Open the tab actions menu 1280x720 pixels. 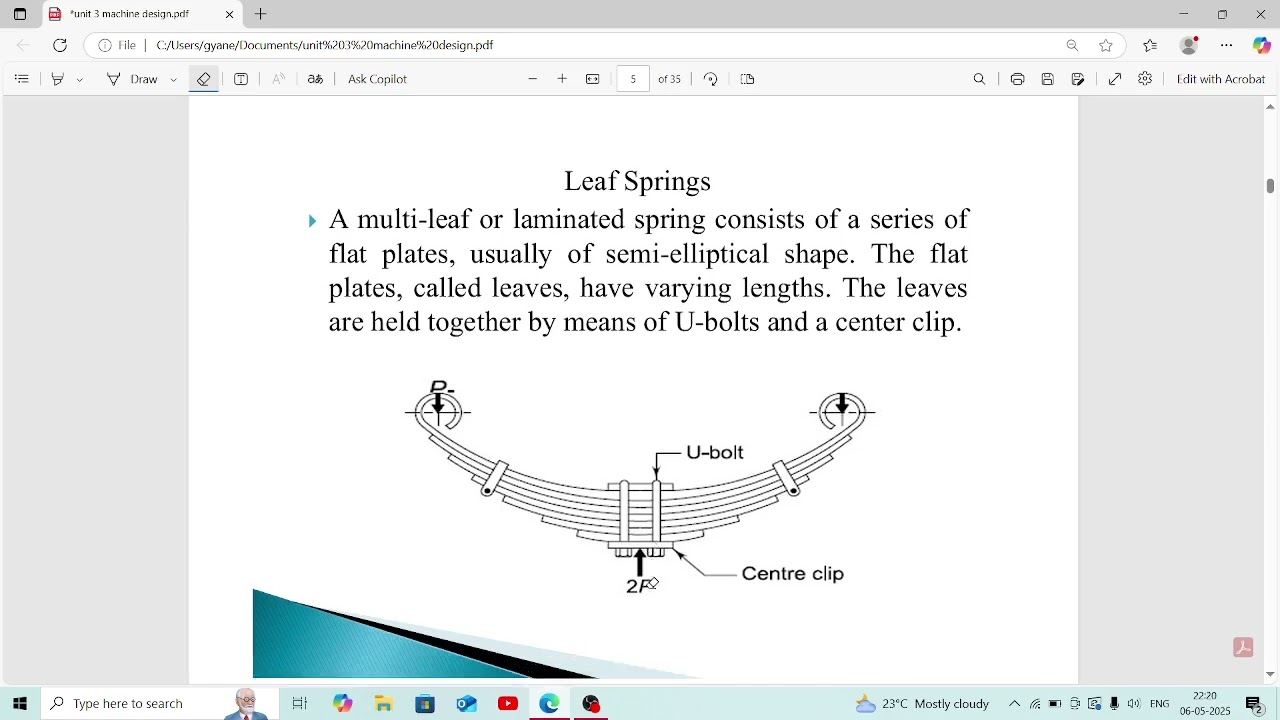pos(20,14)
